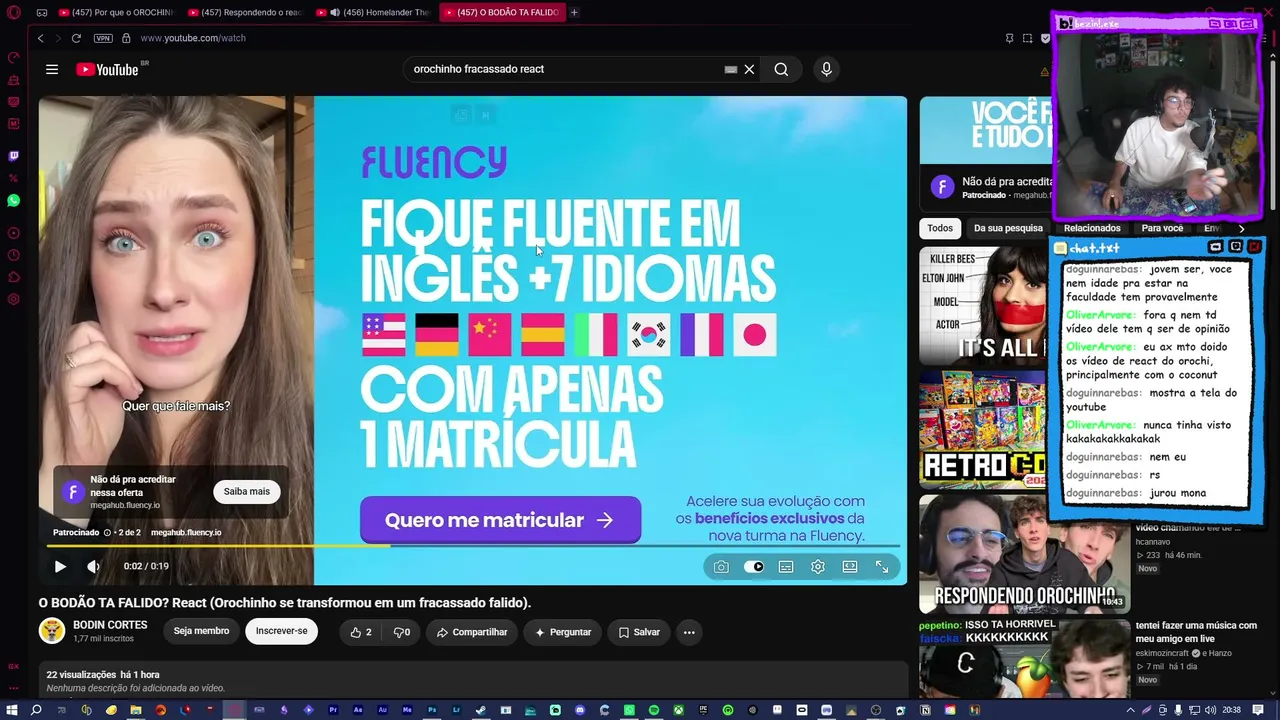This screenshot has height=720, width=1280.
Task: Open Twitch in the Opera sidebar
Action: click(13, 156)
